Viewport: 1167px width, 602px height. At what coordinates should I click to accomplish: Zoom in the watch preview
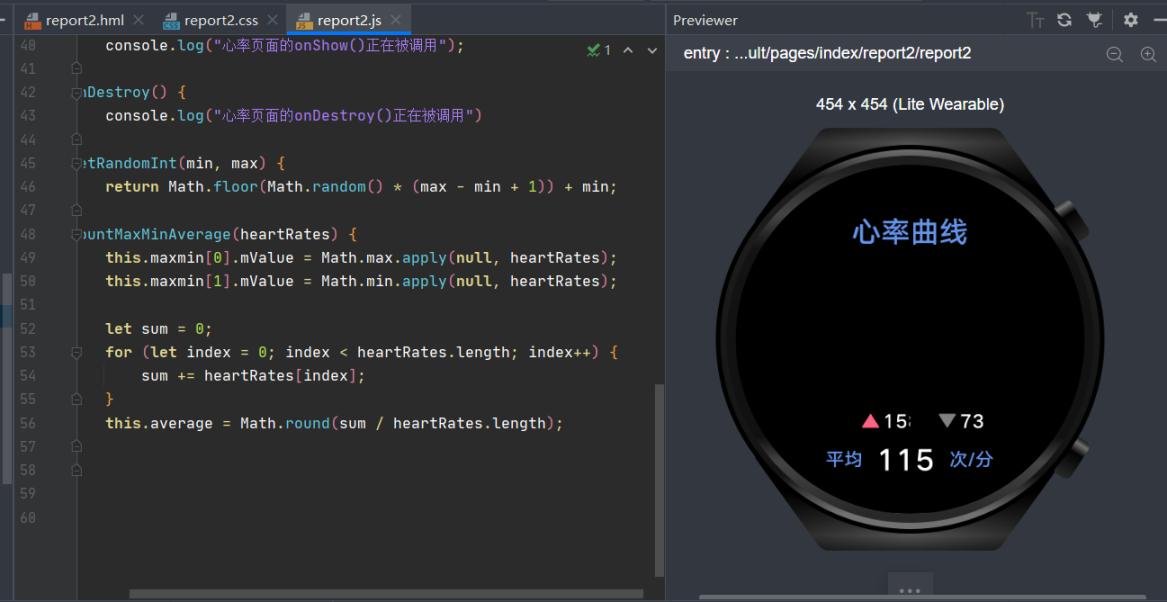pyautogui.click(x=1148, y=55)
